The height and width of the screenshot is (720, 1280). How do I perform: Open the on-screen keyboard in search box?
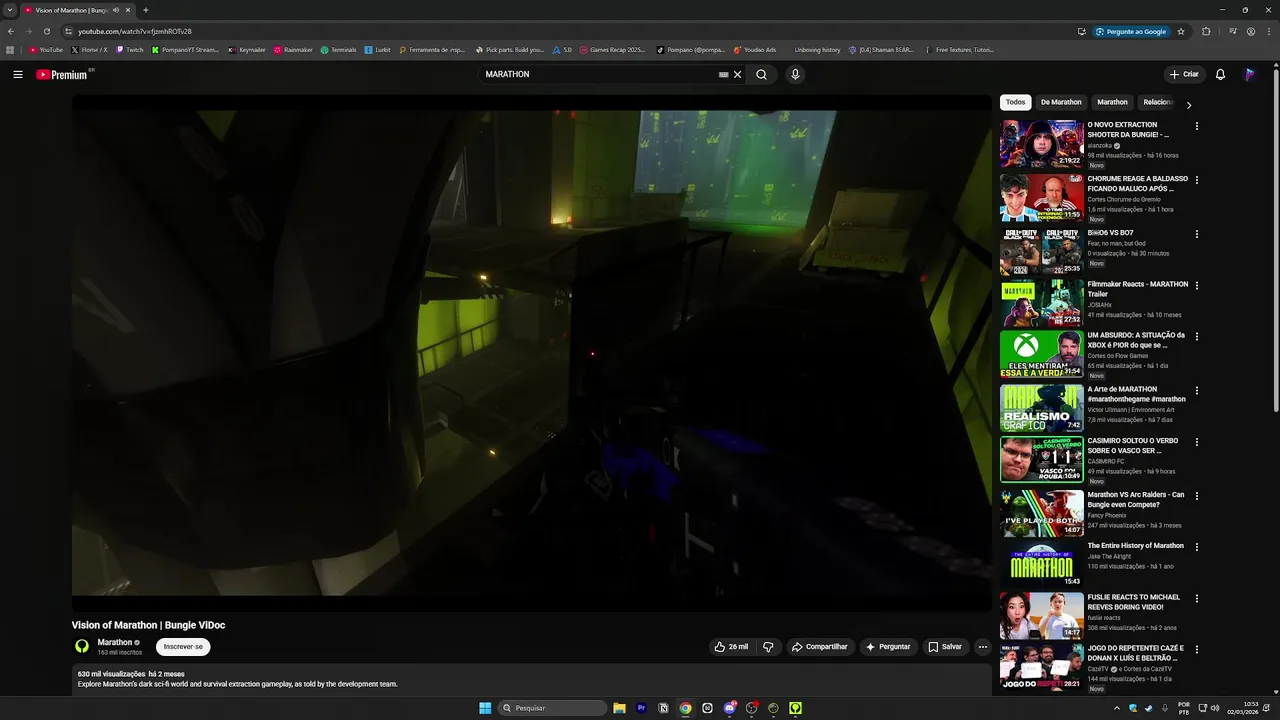723,74
